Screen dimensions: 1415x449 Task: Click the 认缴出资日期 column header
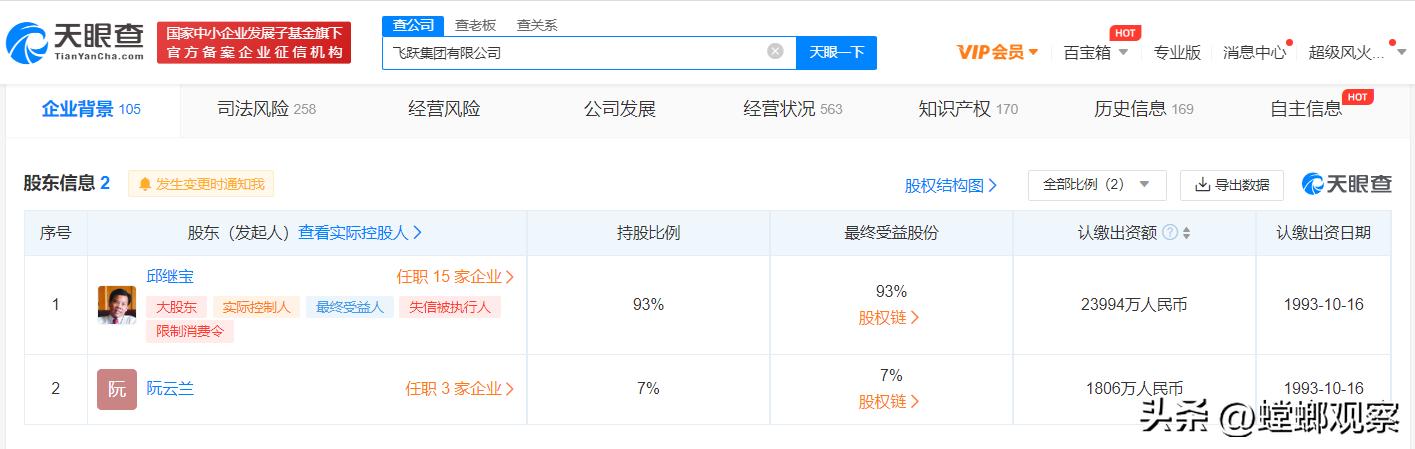[x=1323, y=233]
